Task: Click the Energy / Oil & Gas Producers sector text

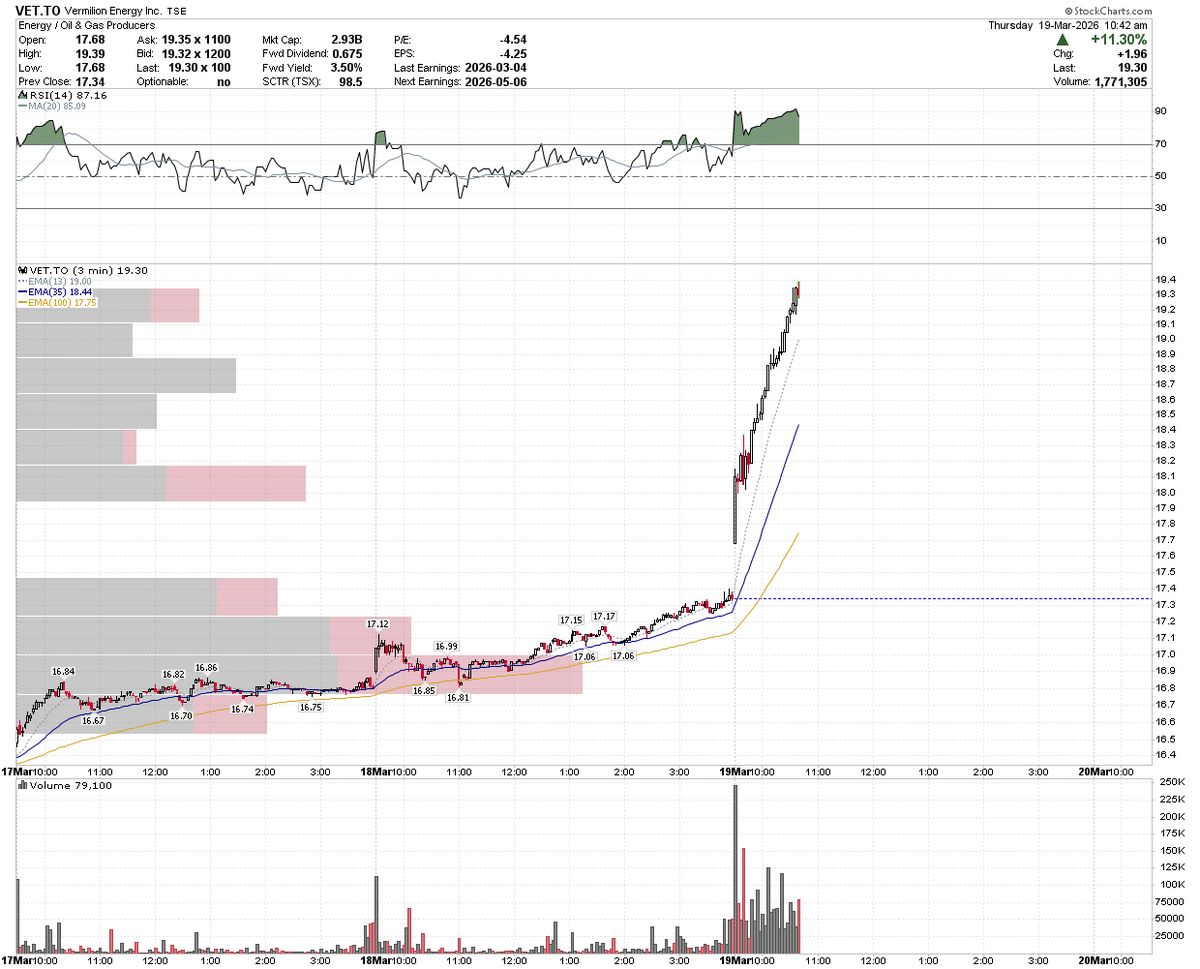Action: pos(86,24)
